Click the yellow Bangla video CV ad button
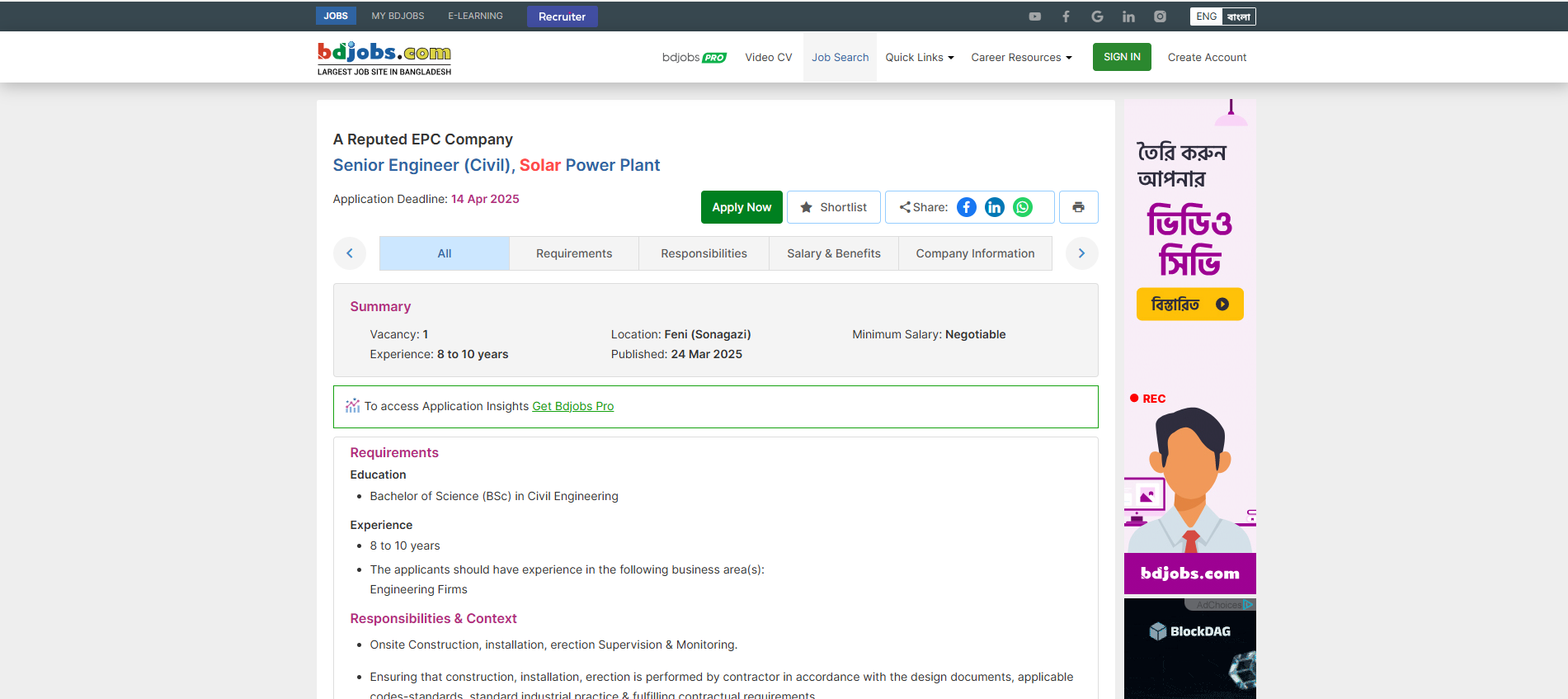1568x699 pixels. pos(1189,304)
